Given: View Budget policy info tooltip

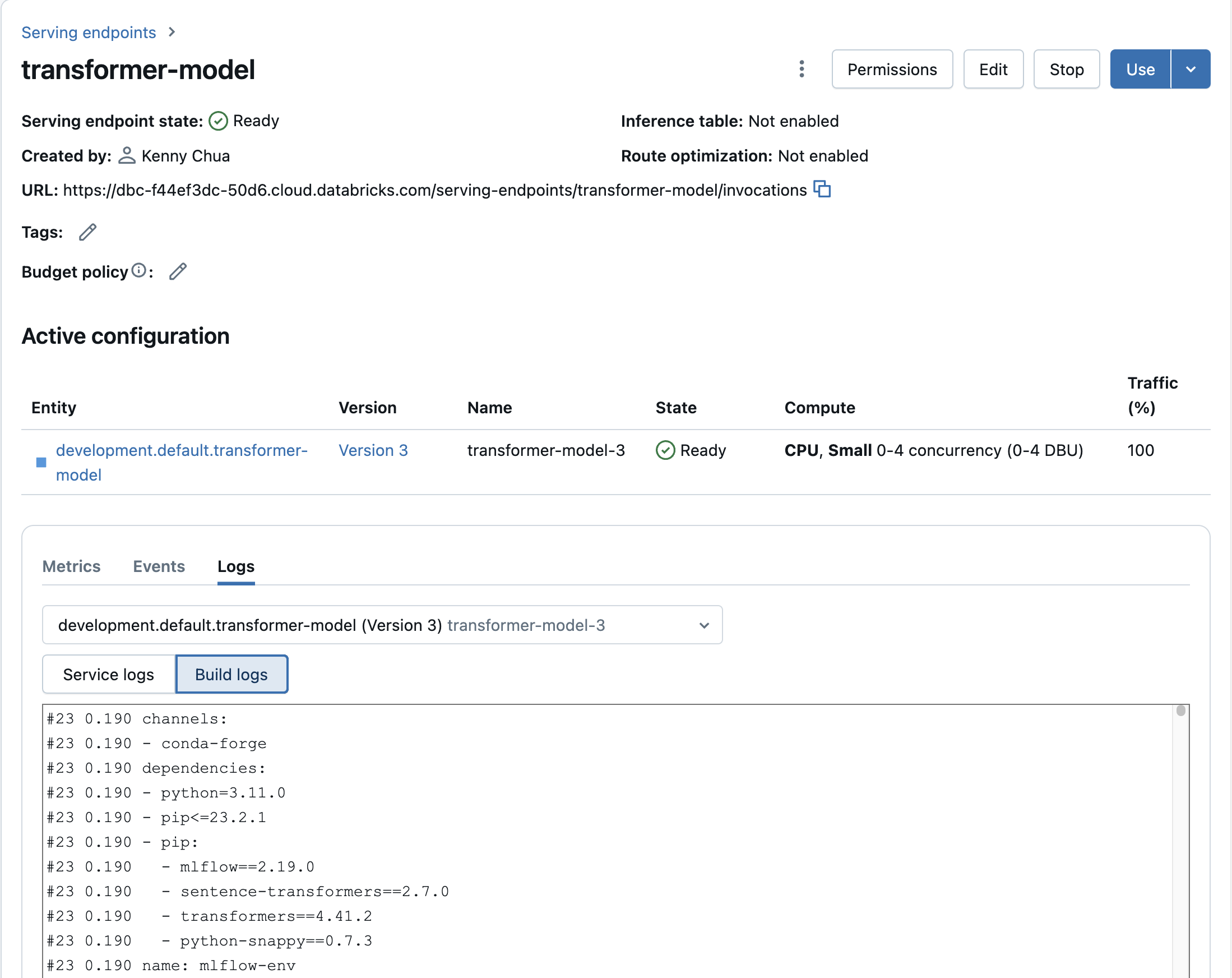Looking at the screenshot, I should 138,270.
